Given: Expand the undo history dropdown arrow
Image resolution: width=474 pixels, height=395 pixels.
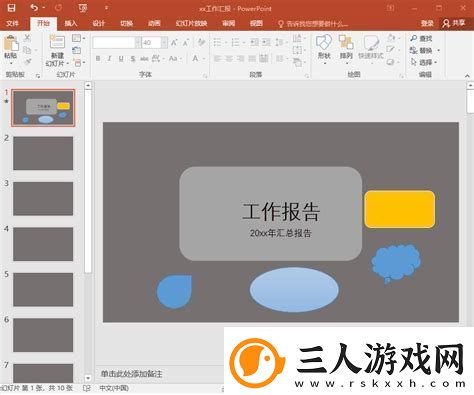Looking at the screenshot, I should (44, 8).
